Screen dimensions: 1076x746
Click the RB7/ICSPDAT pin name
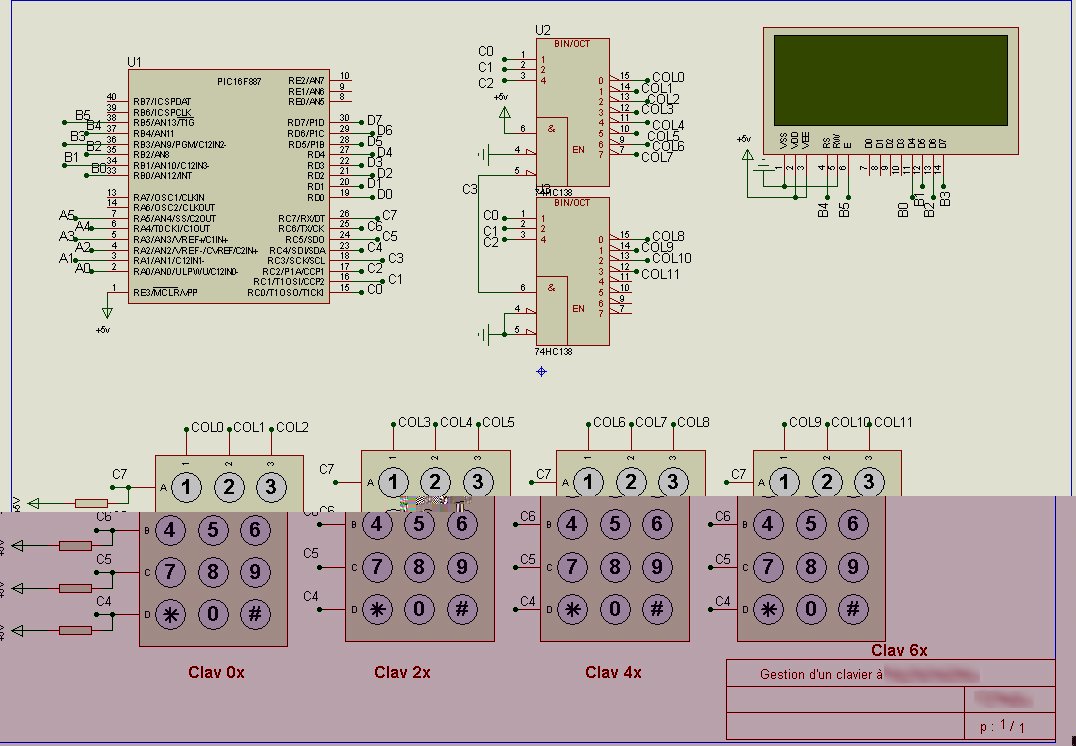click(x=162, y=102)
